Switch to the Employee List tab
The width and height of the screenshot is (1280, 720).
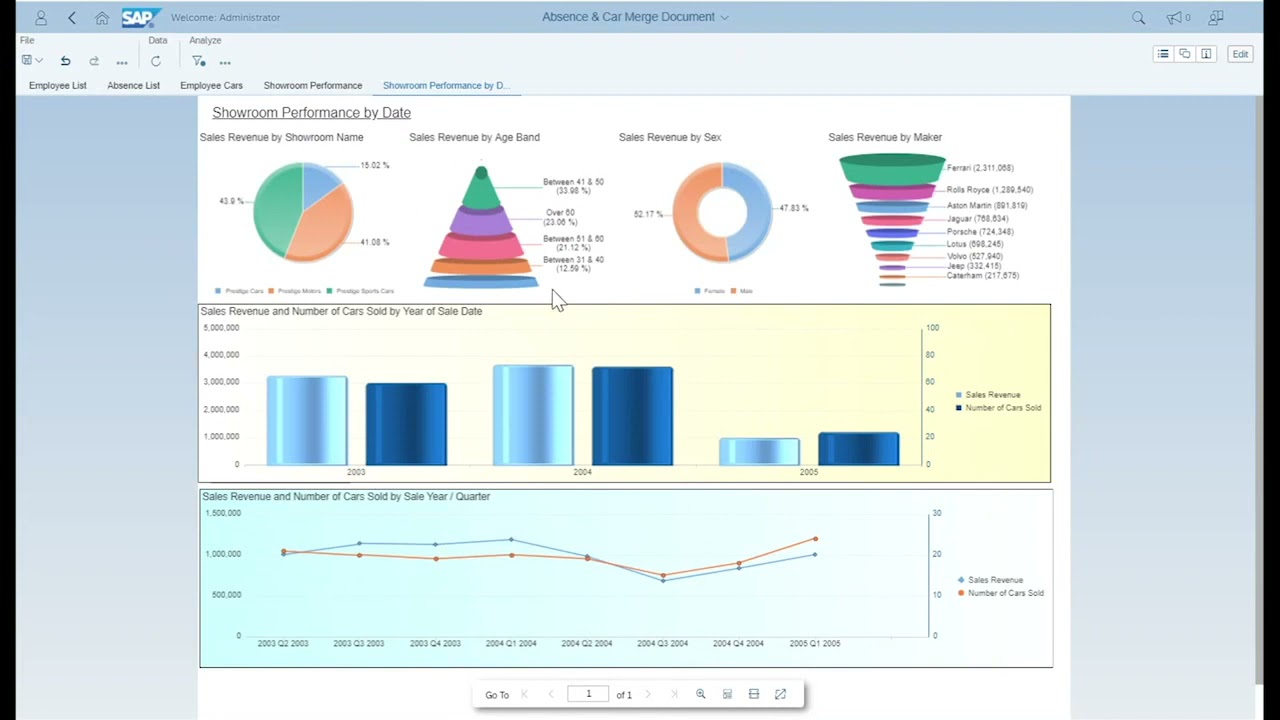pyautogui.click(x=58, y=85)
